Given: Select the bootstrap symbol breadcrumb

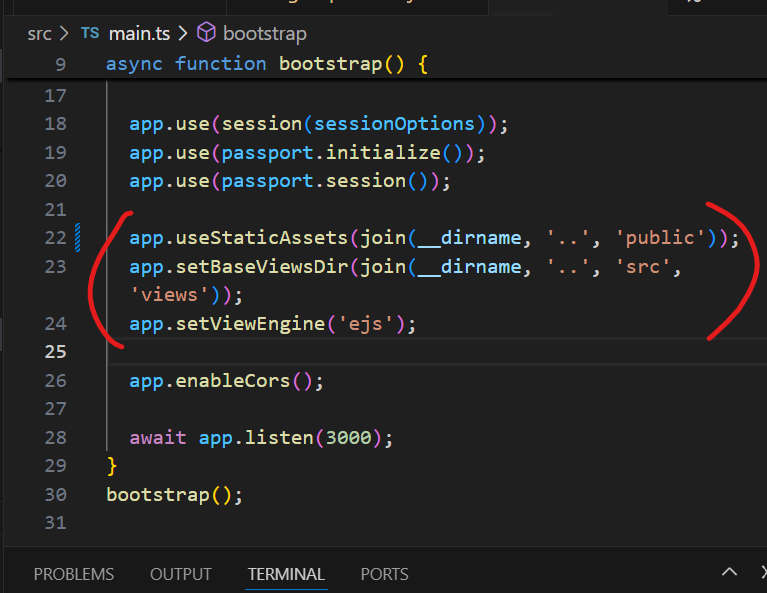Looking at the screenshot, I should pyautogui.click(x=265, y=34).
